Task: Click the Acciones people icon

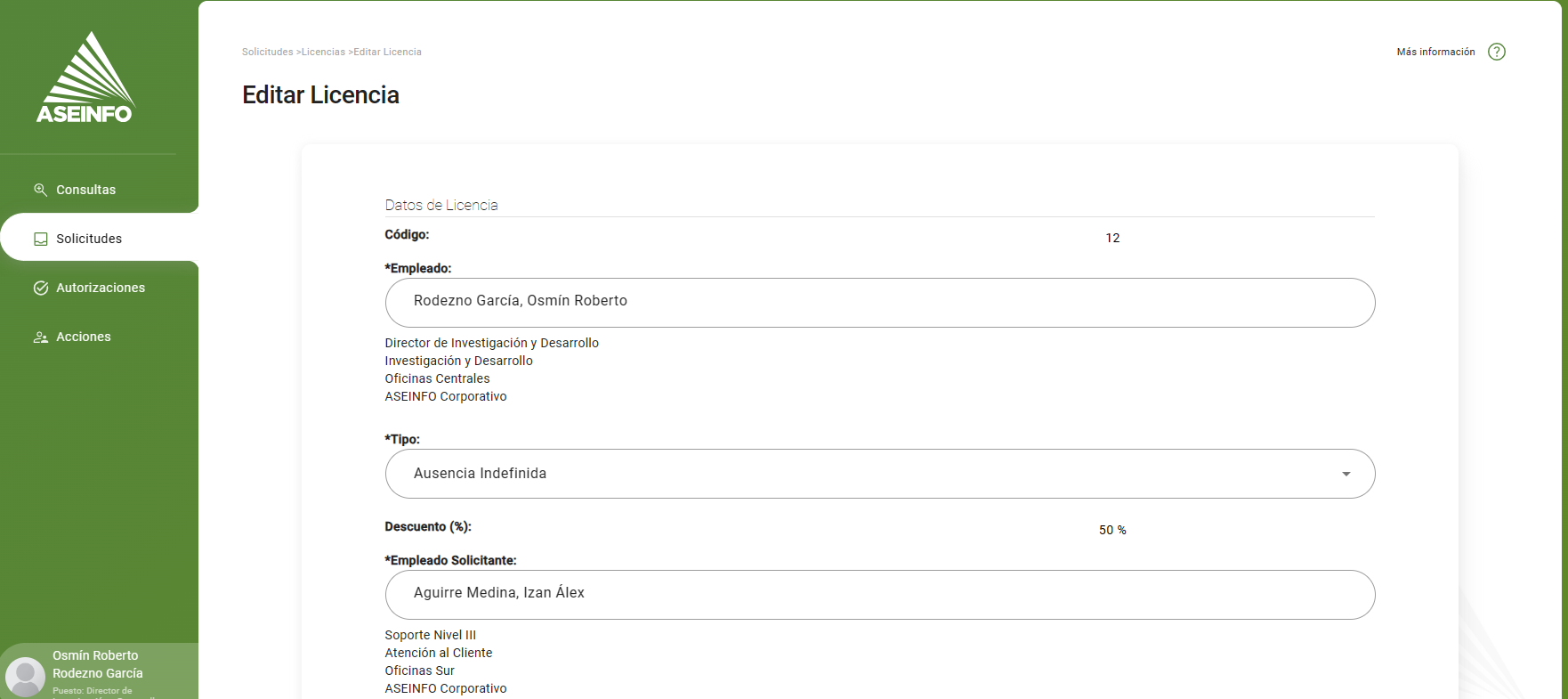Action: click(x=41, y=337)
